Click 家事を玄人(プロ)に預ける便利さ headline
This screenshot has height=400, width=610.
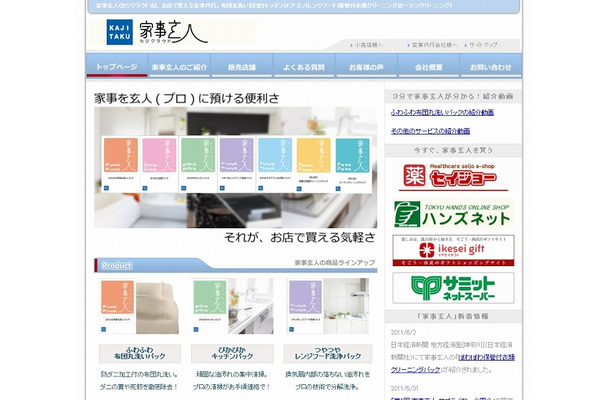click(x=187, y=98)
